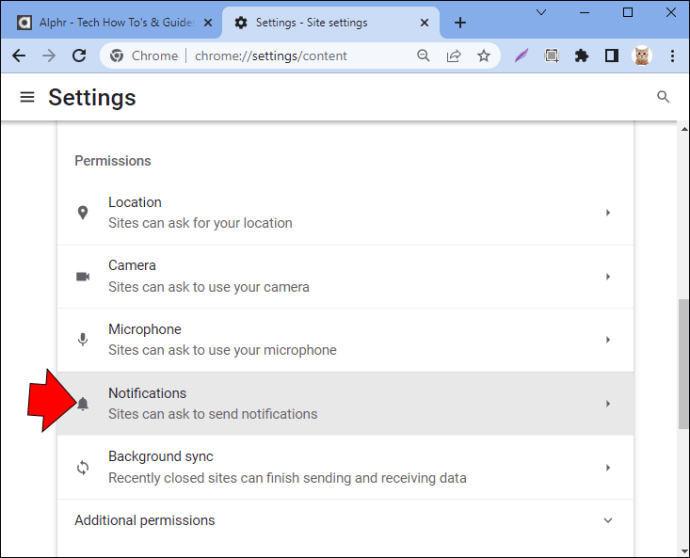Click the vertical scrollbar thumb
The height and width of the screenshot is (558, 690).
click(x=683, y=363)
